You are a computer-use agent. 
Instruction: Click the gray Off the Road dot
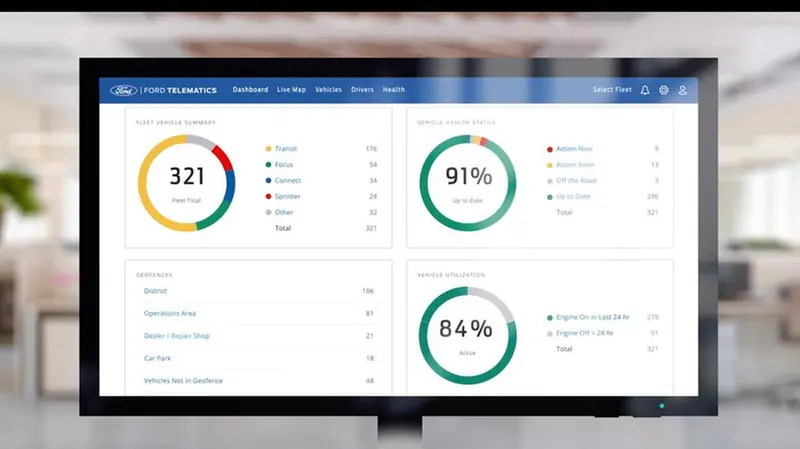[x=549, y=181]
